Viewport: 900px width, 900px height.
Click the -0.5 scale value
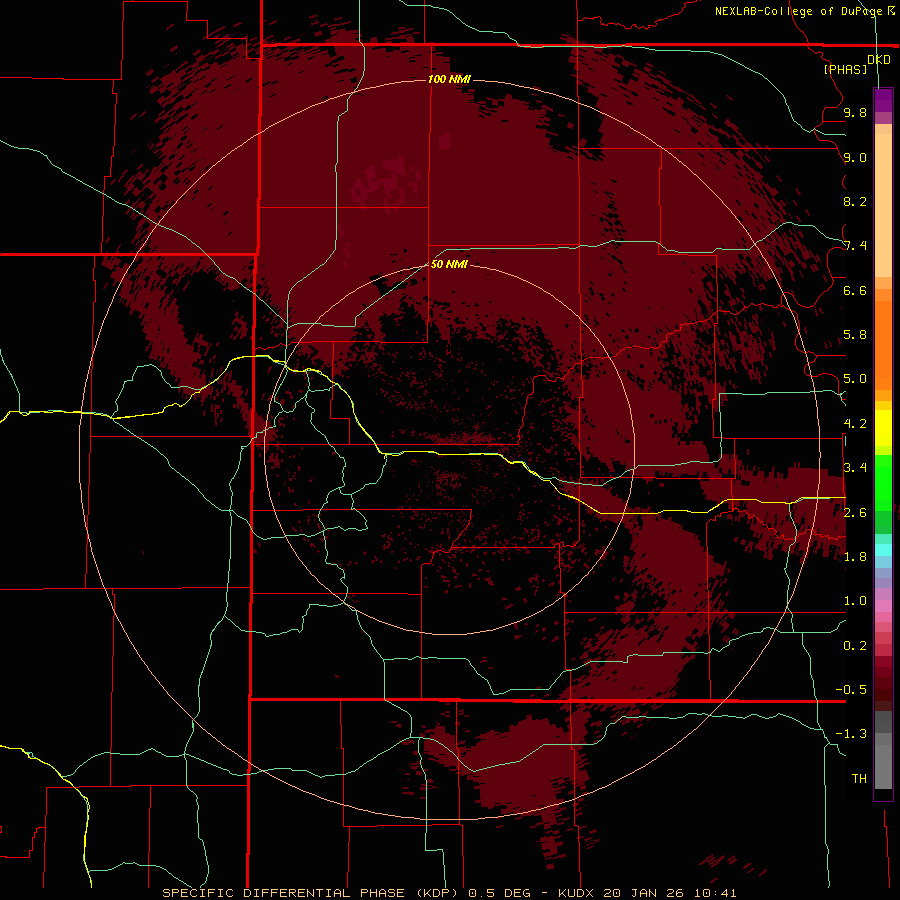click(x=851, y=689)
